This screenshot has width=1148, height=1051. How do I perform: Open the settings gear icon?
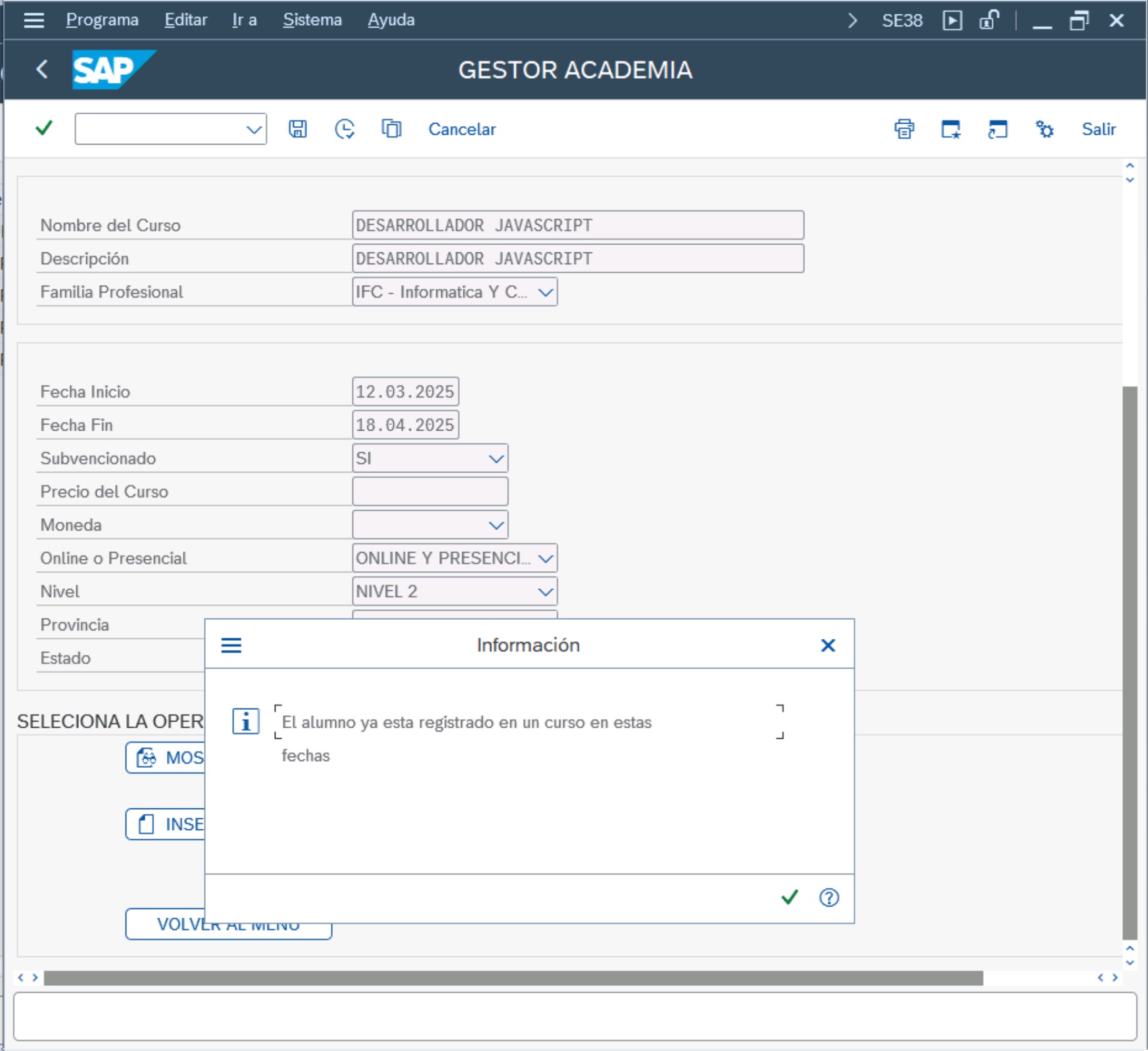(x=1044, y=129)
